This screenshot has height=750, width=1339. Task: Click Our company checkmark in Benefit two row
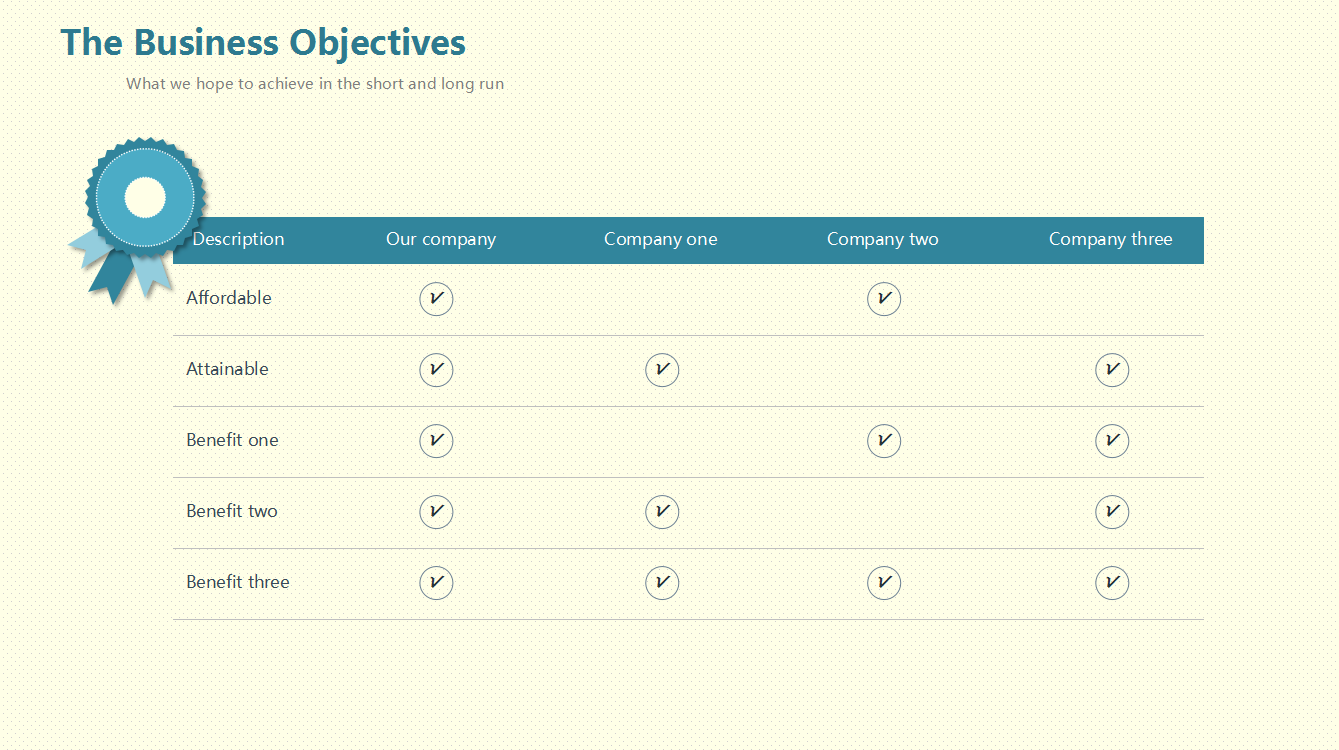(436, 512)
